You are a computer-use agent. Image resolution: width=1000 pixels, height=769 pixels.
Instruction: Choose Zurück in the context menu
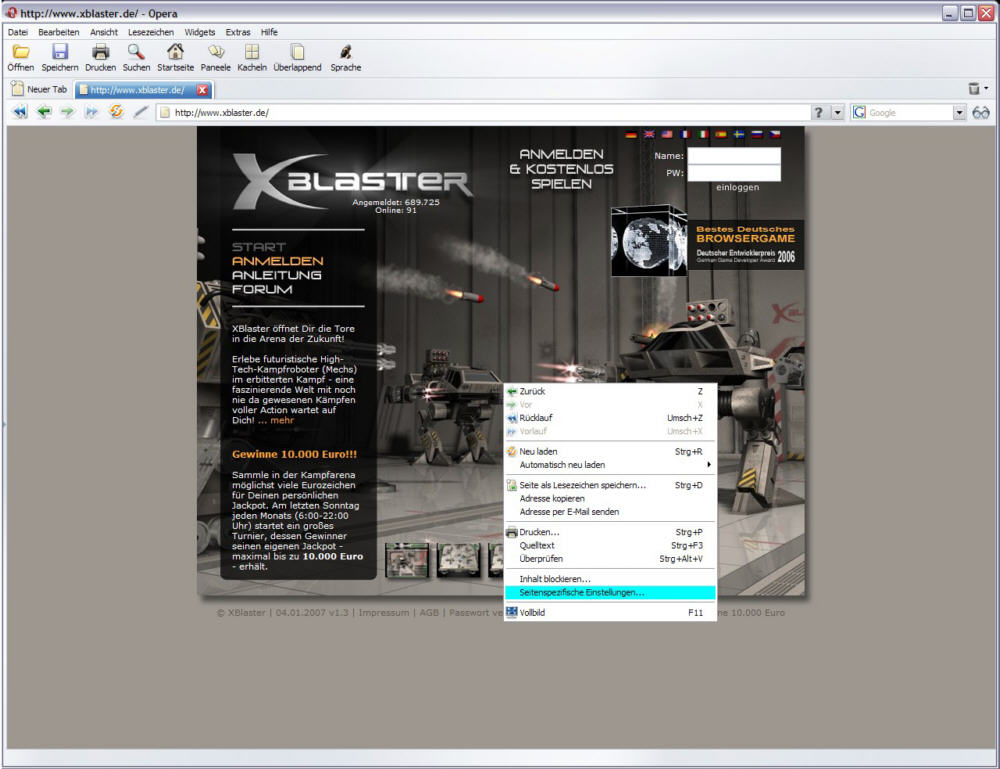pyautogui.click(x=610, y=392)
